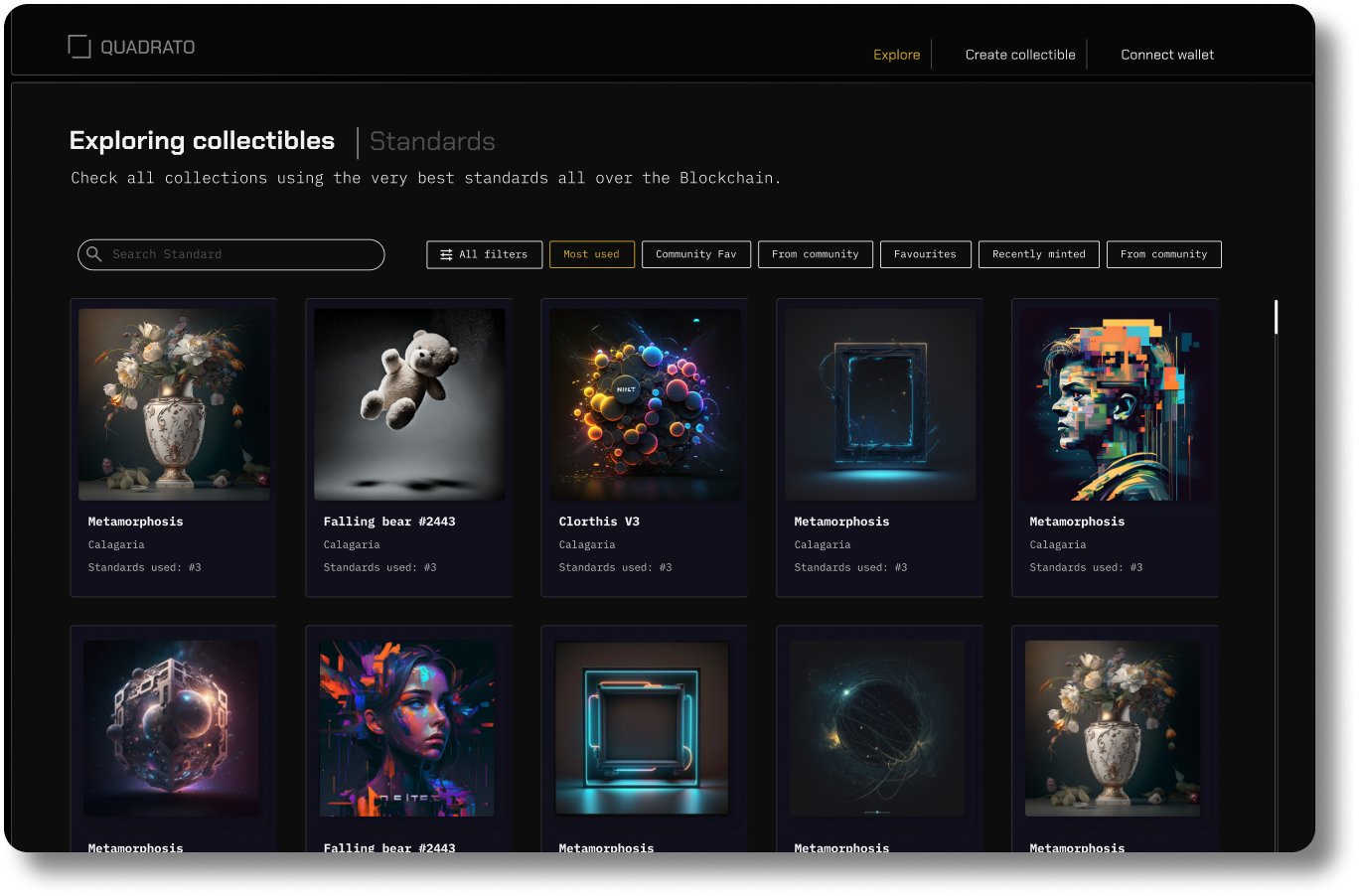Click Standards used: #3 on blue frame card

[x=850, y=568]
